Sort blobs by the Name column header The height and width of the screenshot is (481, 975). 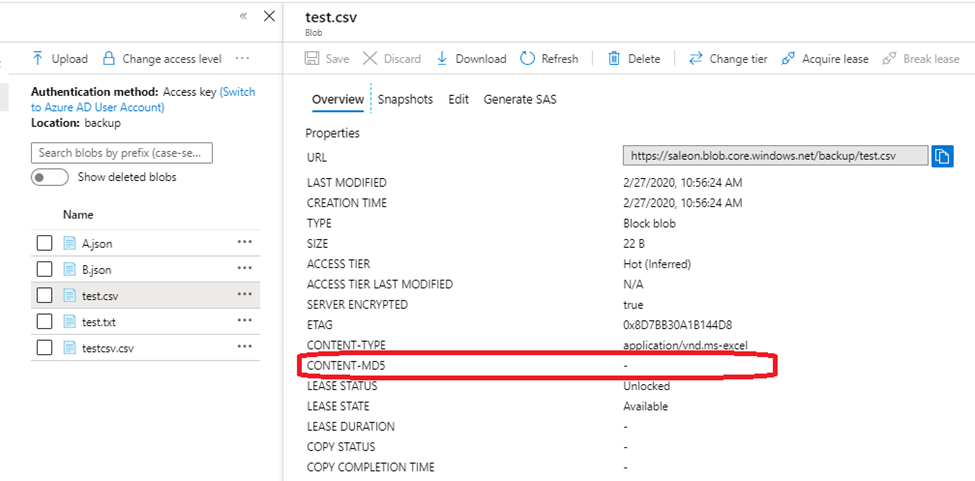coord(78,215)
